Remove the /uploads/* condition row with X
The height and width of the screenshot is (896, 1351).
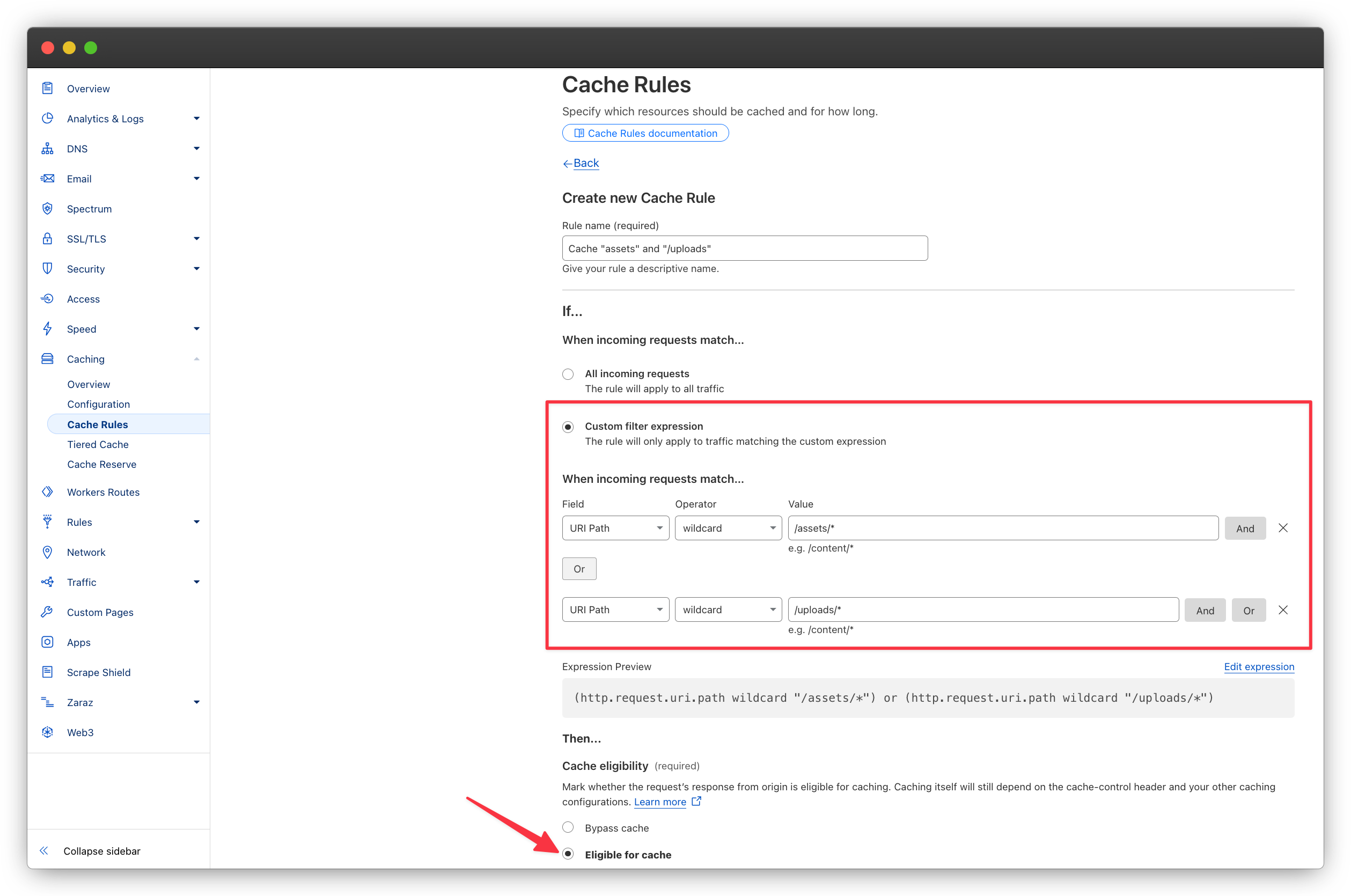click(1283, 609)
